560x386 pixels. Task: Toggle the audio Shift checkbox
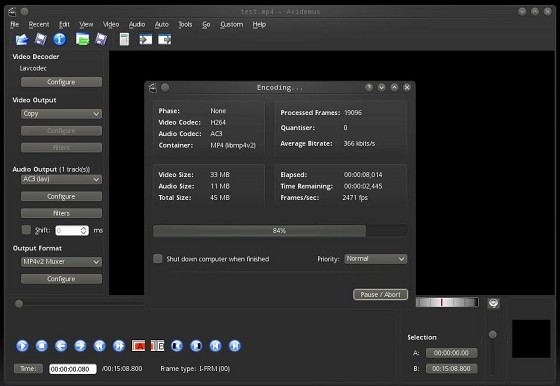[26, 230]
